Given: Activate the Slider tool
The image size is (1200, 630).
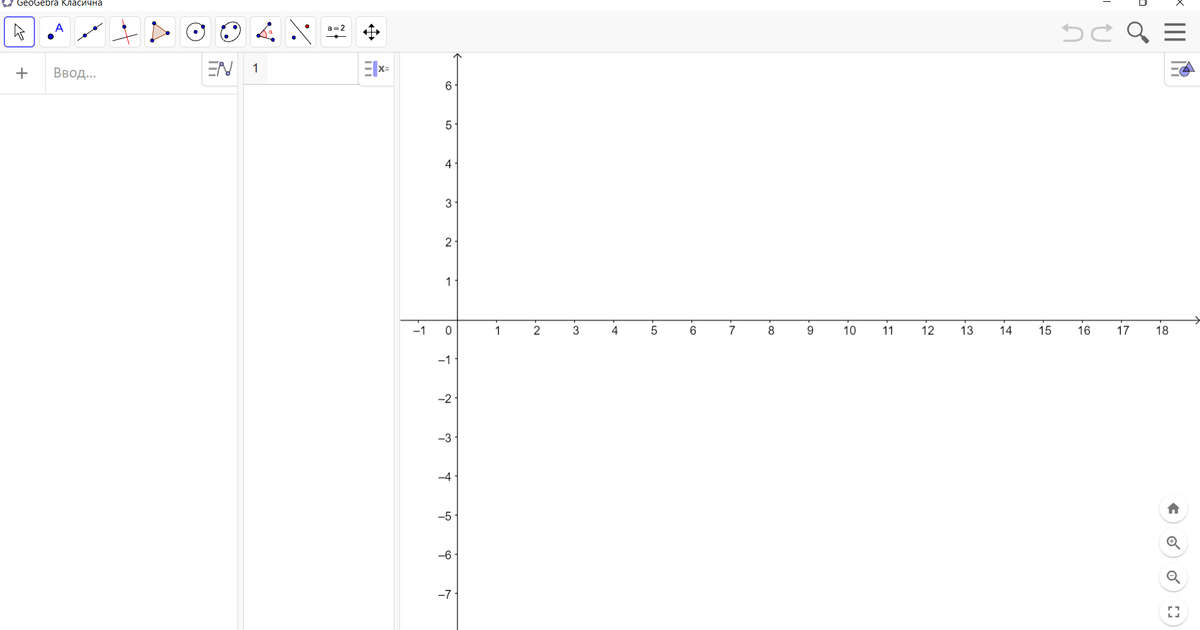Looking at the screenshot, I should 334,31.
